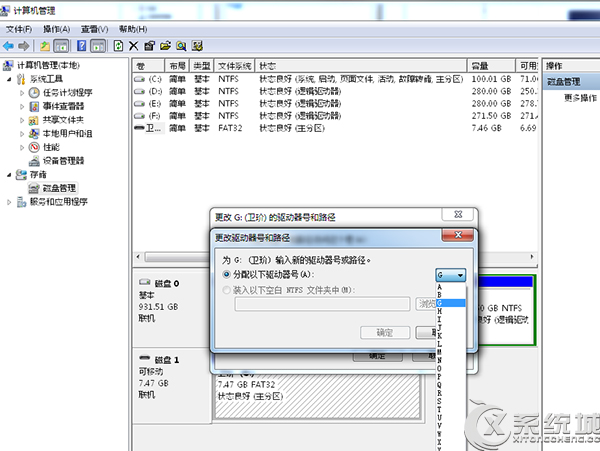Screen dimensions: 600x451
Task: Select the FAT32 卫... volume row
Action: 335,128
